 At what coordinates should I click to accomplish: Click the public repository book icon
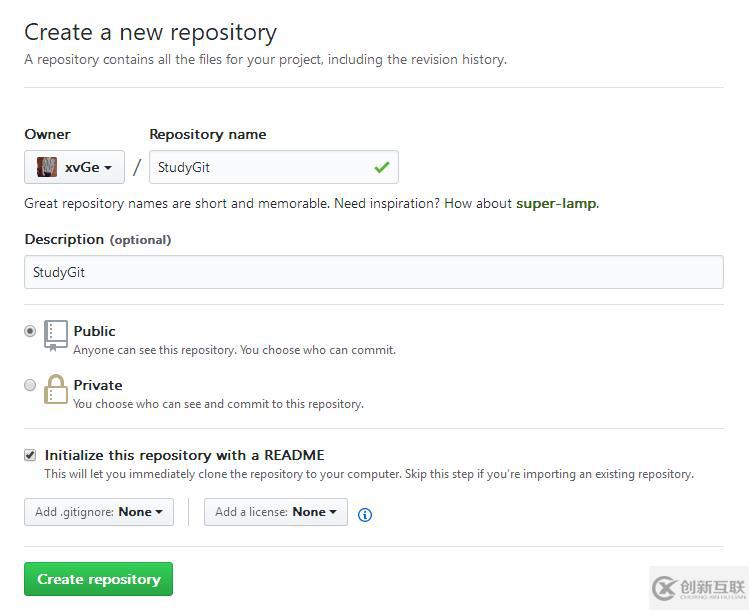(56, 336)
